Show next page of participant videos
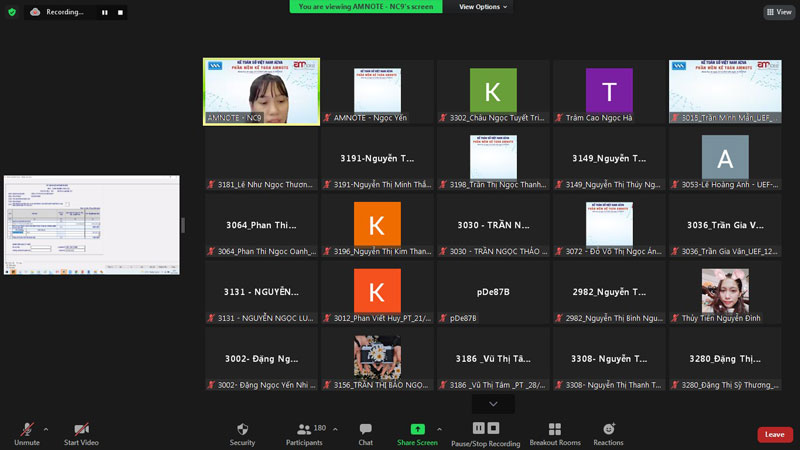The width and height of the screenshot is (800, 450). tap(493, 404)
